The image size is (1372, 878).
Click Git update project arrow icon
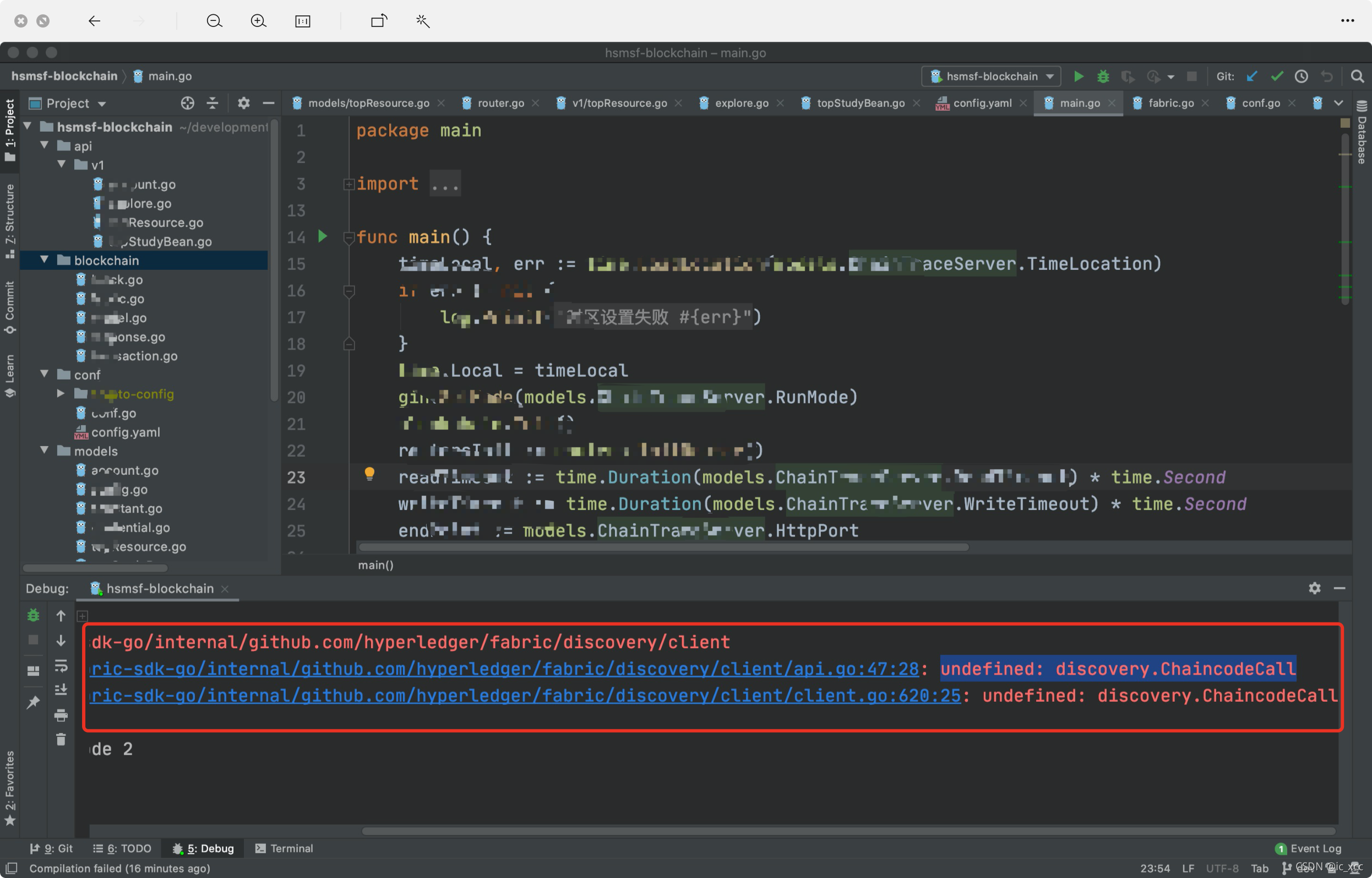pyautogui.click(x=1252, y=77)
